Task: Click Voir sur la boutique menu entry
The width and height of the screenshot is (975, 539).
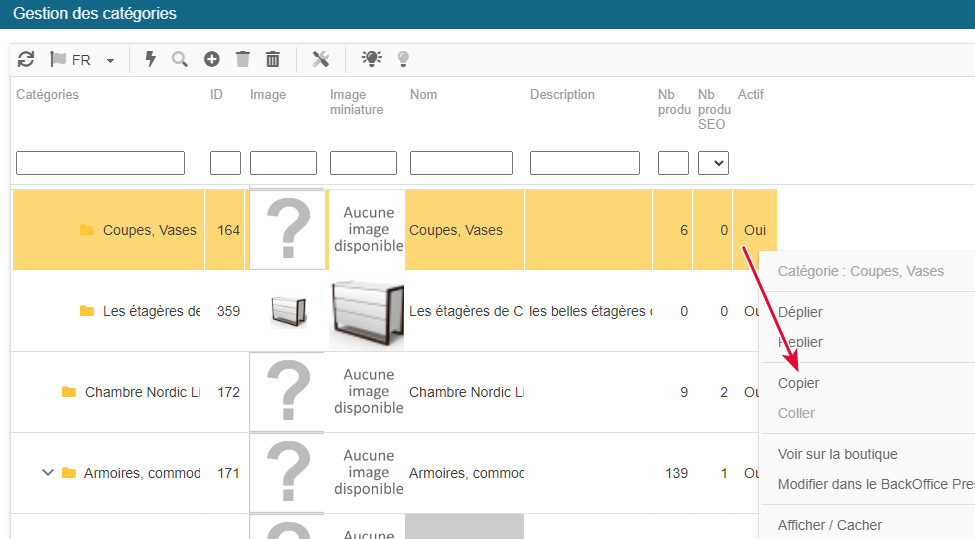Action: (x=837, y=454)
